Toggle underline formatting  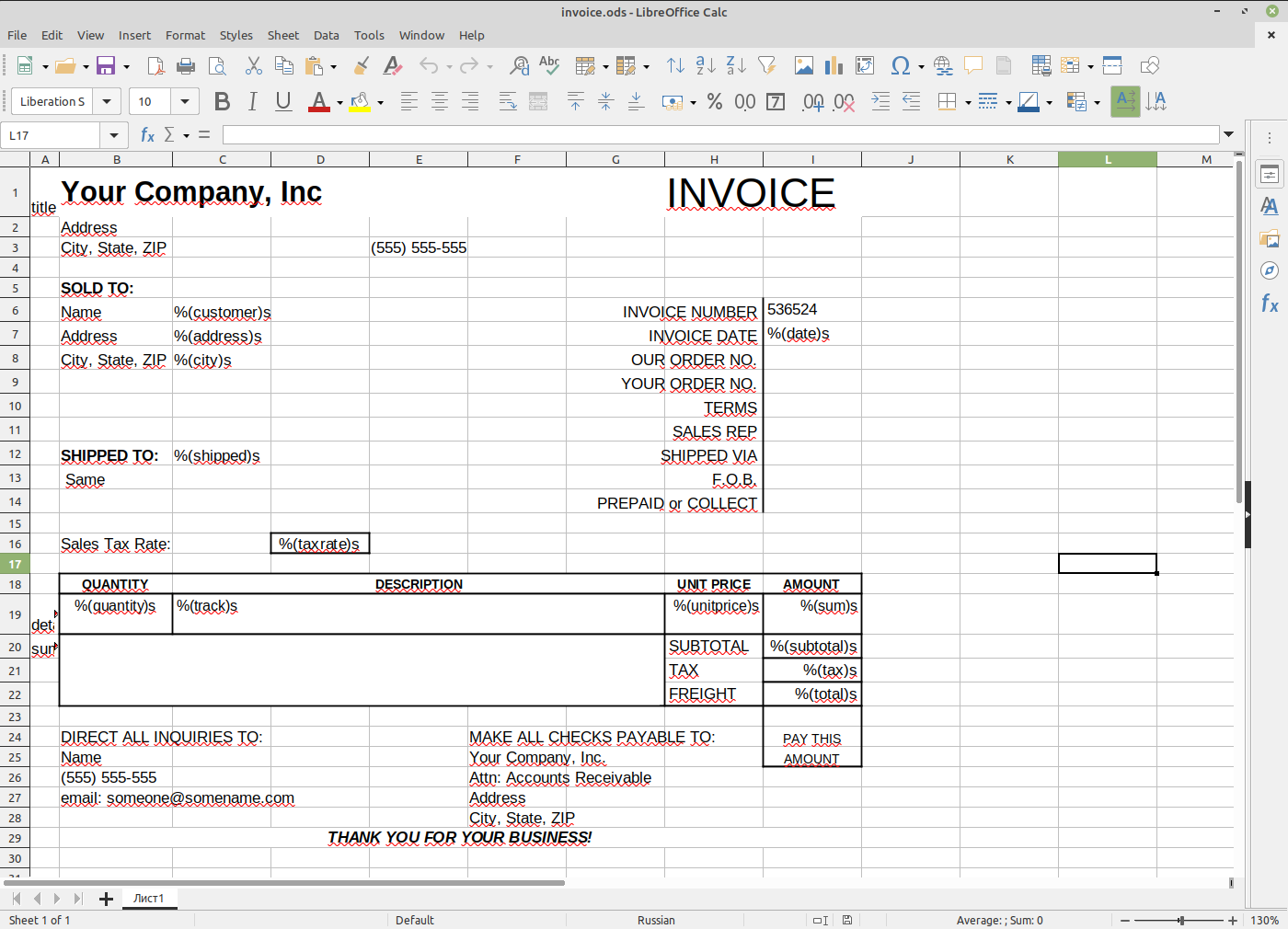283,101
